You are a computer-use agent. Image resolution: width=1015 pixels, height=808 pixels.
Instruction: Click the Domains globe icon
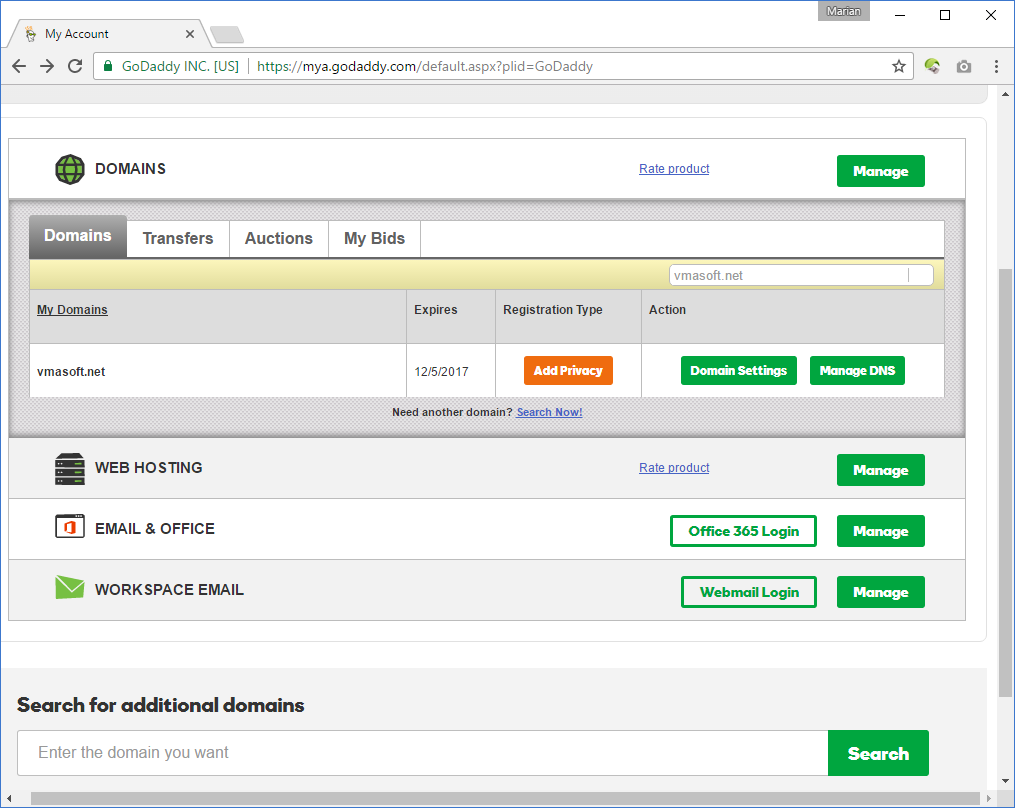70,170
